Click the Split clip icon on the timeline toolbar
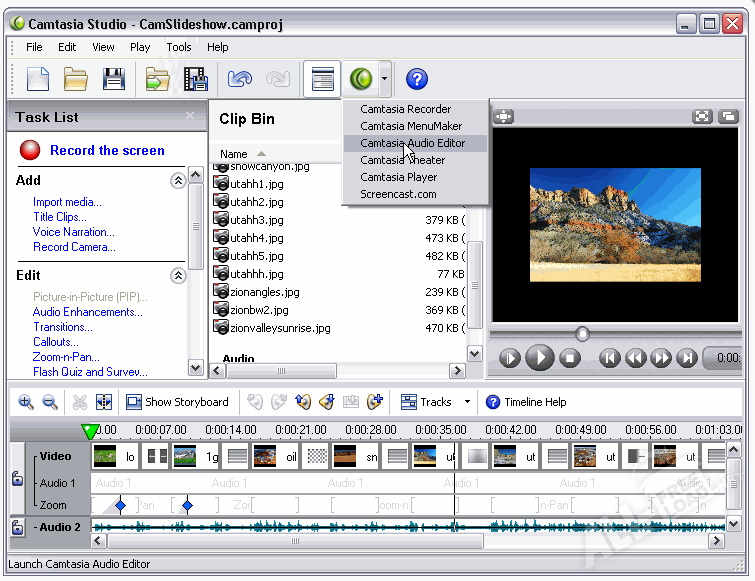 [x=103, y=402]
